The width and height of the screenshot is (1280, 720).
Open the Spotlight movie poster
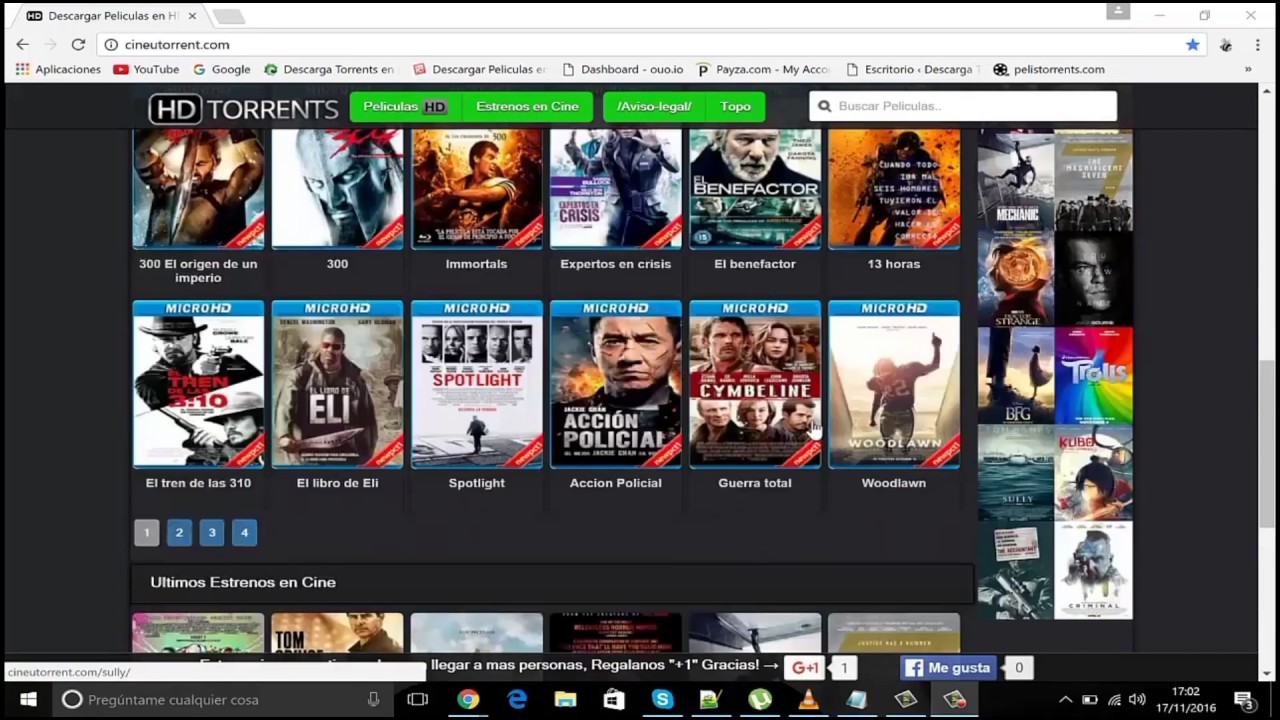click(x=476, y=384)
